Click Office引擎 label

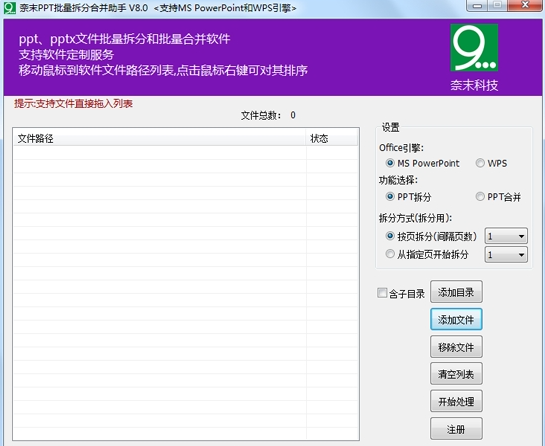401,148
